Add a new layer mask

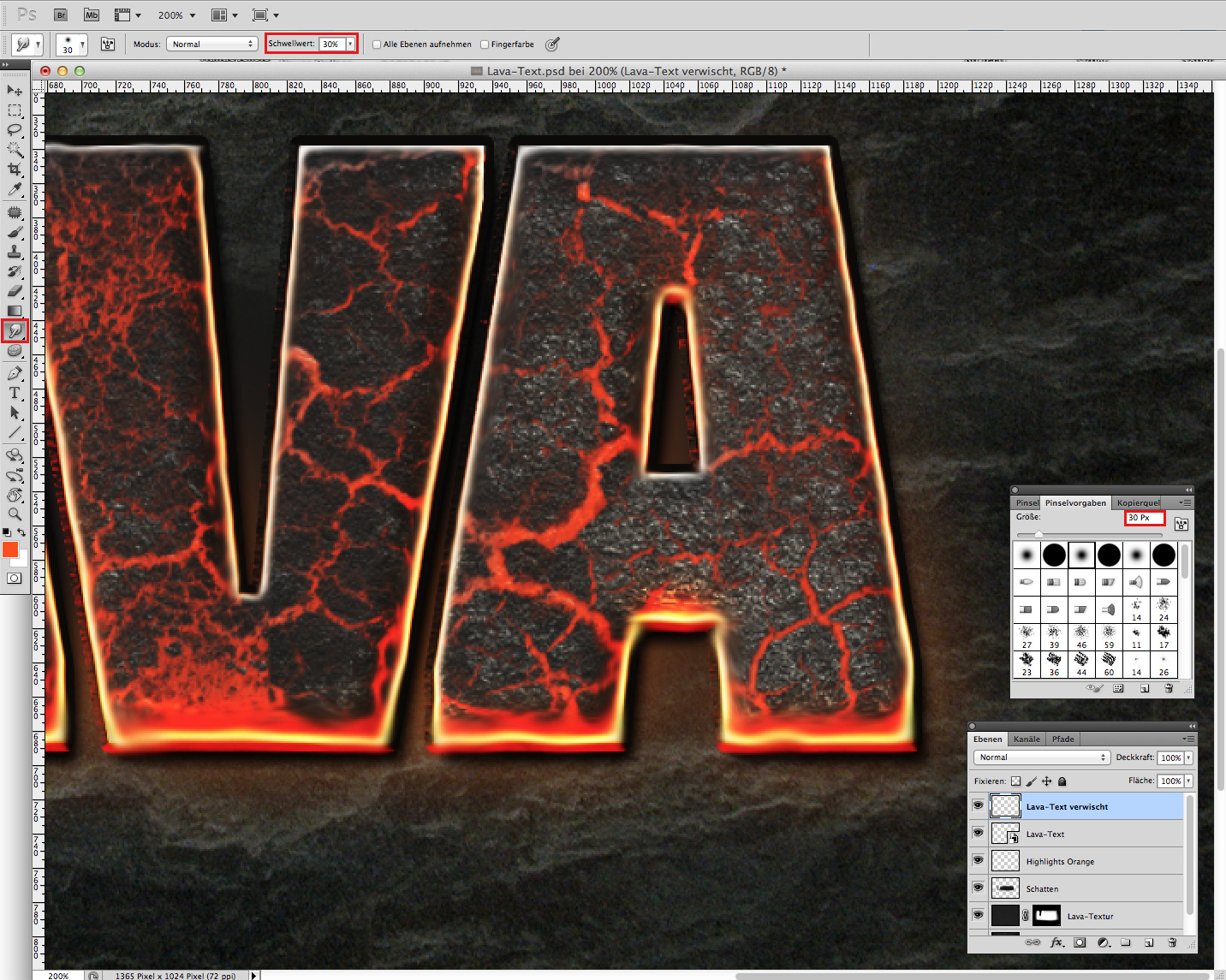point(1080,942)
